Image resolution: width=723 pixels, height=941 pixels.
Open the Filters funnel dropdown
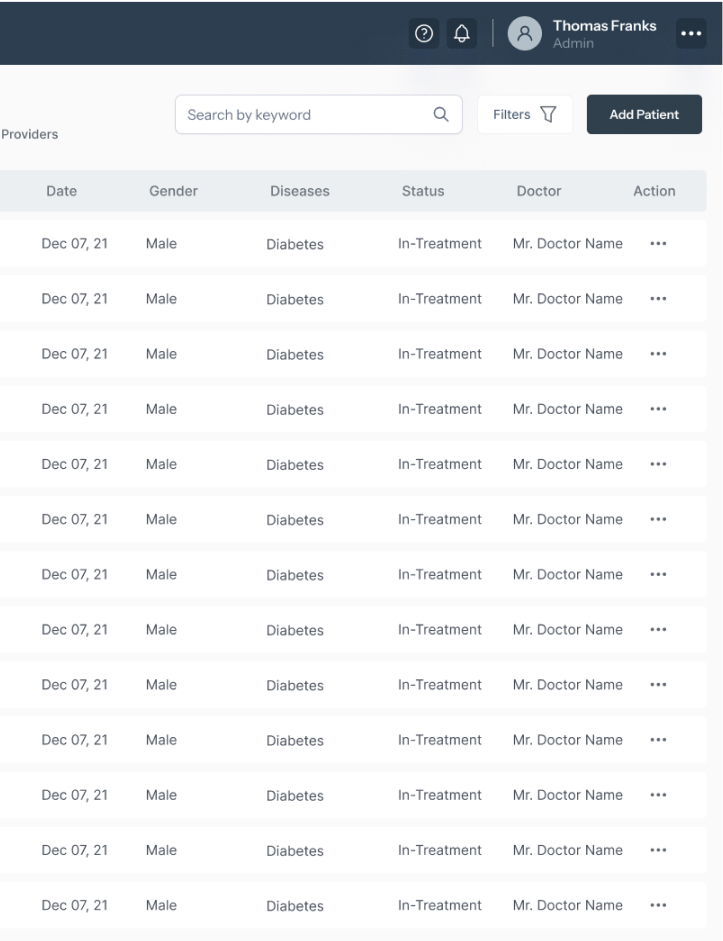[525, 114]
